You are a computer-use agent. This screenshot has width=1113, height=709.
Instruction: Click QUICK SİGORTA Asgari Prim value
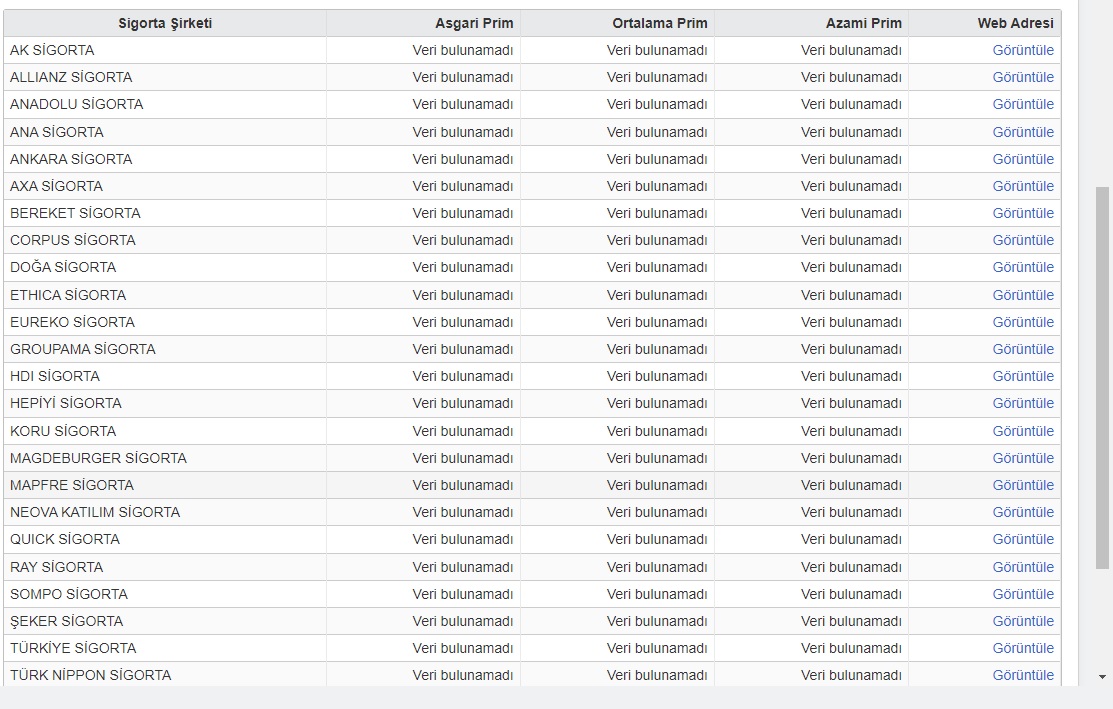(463, 539)
